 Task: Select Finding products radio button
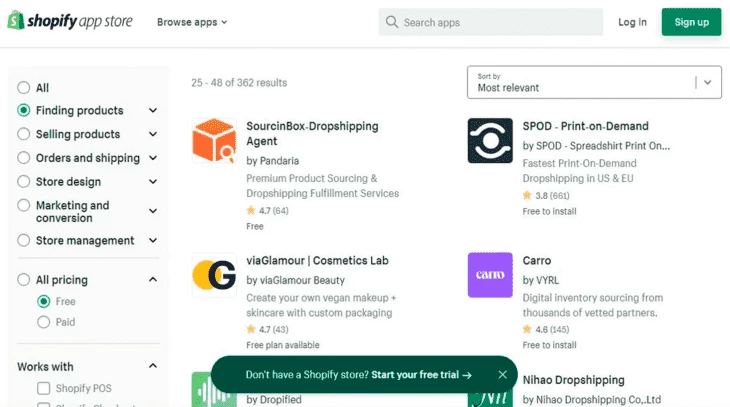[23, 110]
